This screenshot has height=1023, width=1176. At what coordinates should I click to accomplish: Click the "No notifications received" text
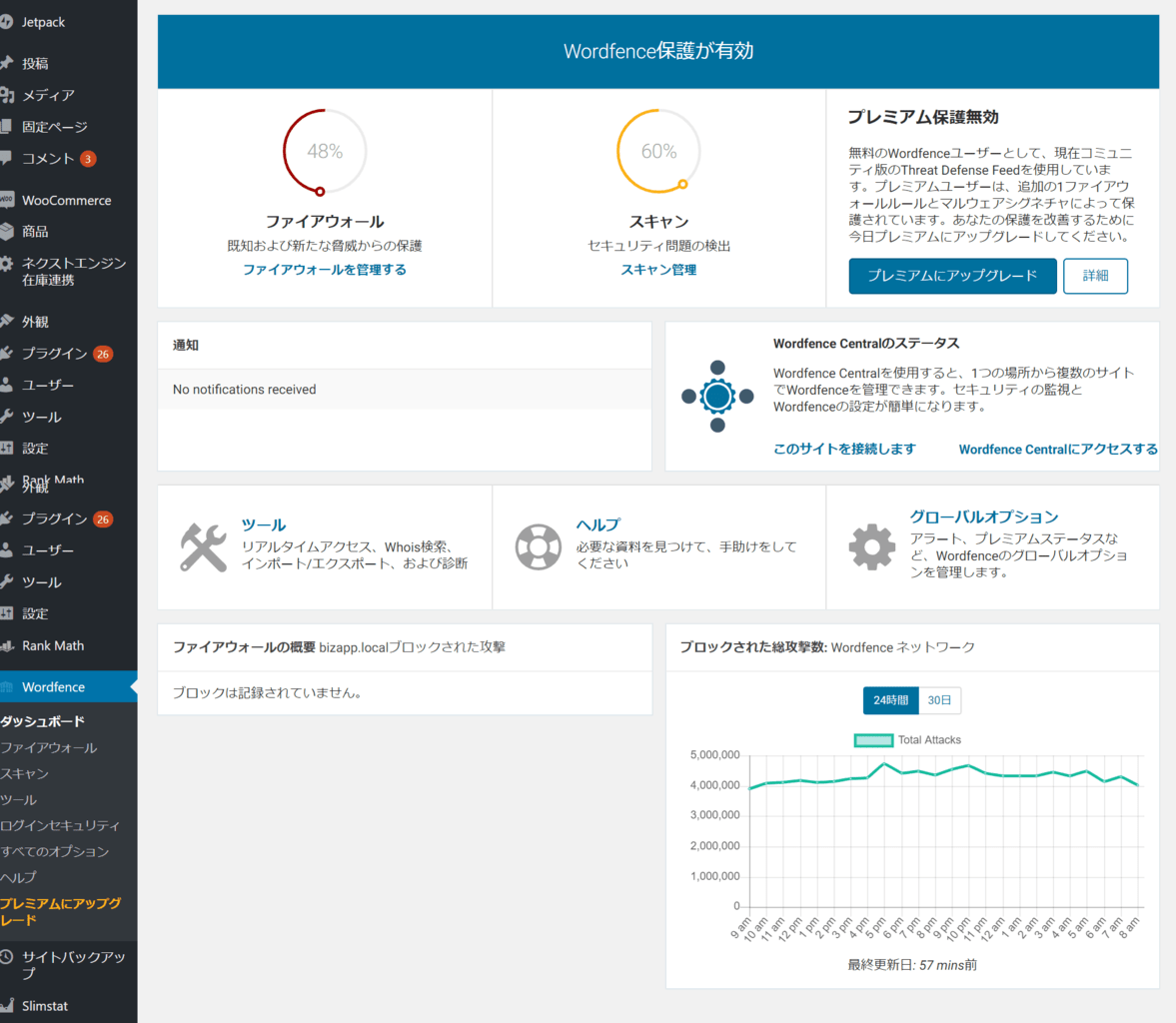[245, 390]
